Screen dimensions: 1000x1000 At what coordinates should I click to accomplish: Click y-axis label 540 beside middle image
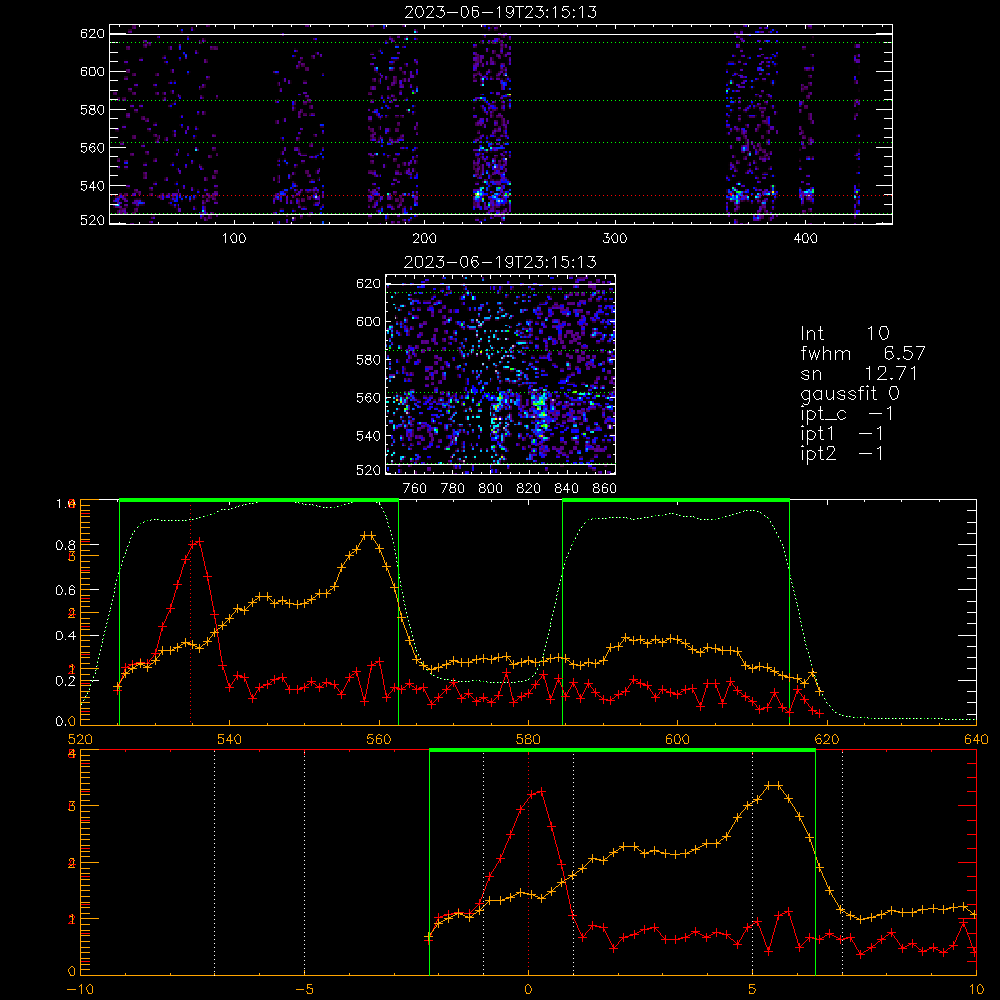[369, 436]
